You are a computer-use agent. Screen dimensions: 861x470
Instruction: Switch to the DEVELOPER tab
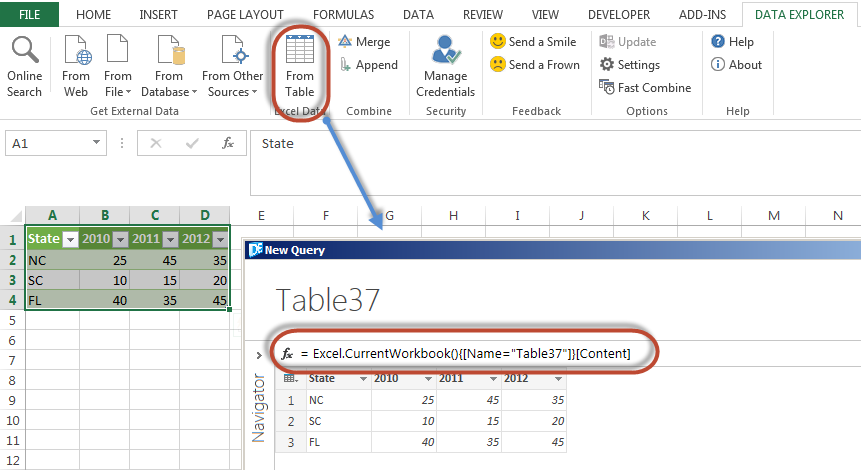[x=619, y=15]
